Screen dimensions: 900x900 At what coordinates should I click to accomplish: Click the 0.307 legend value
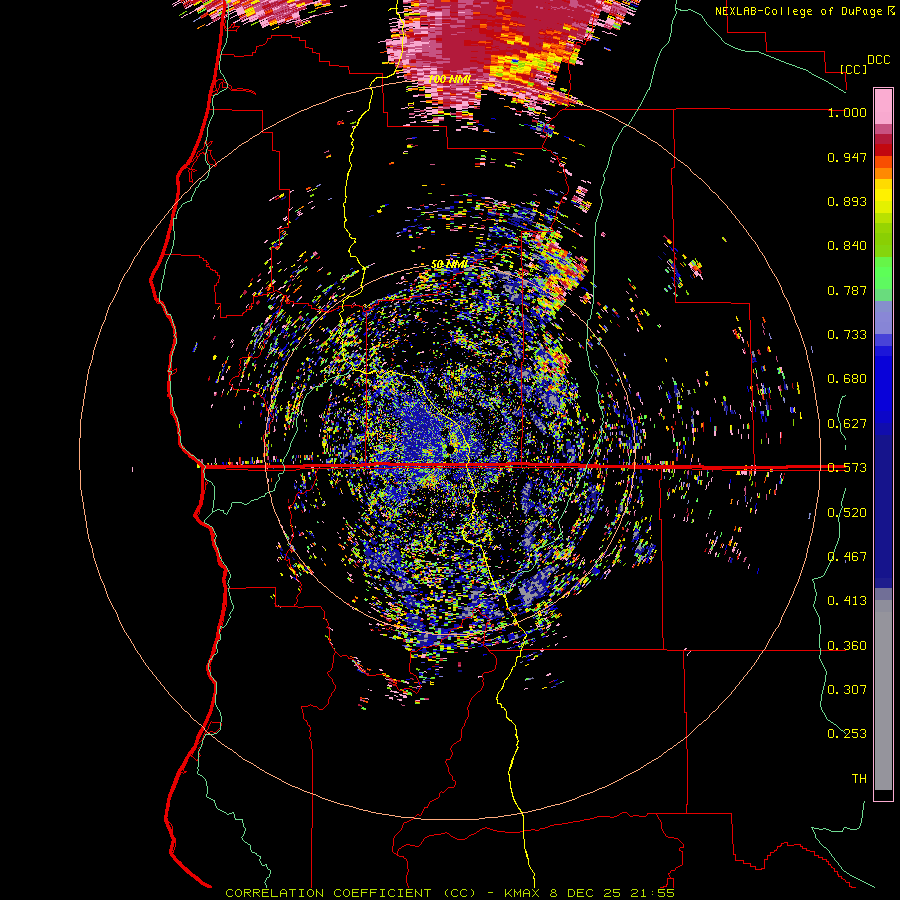tap(847, 689)
